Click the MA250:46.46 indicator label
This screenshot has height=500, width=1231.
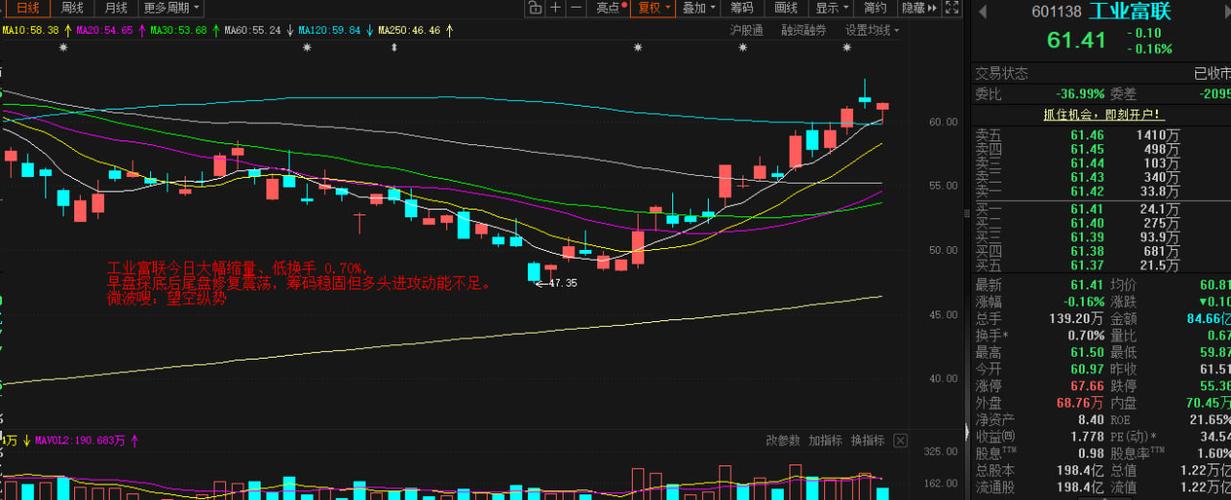(x=410, y=31)
